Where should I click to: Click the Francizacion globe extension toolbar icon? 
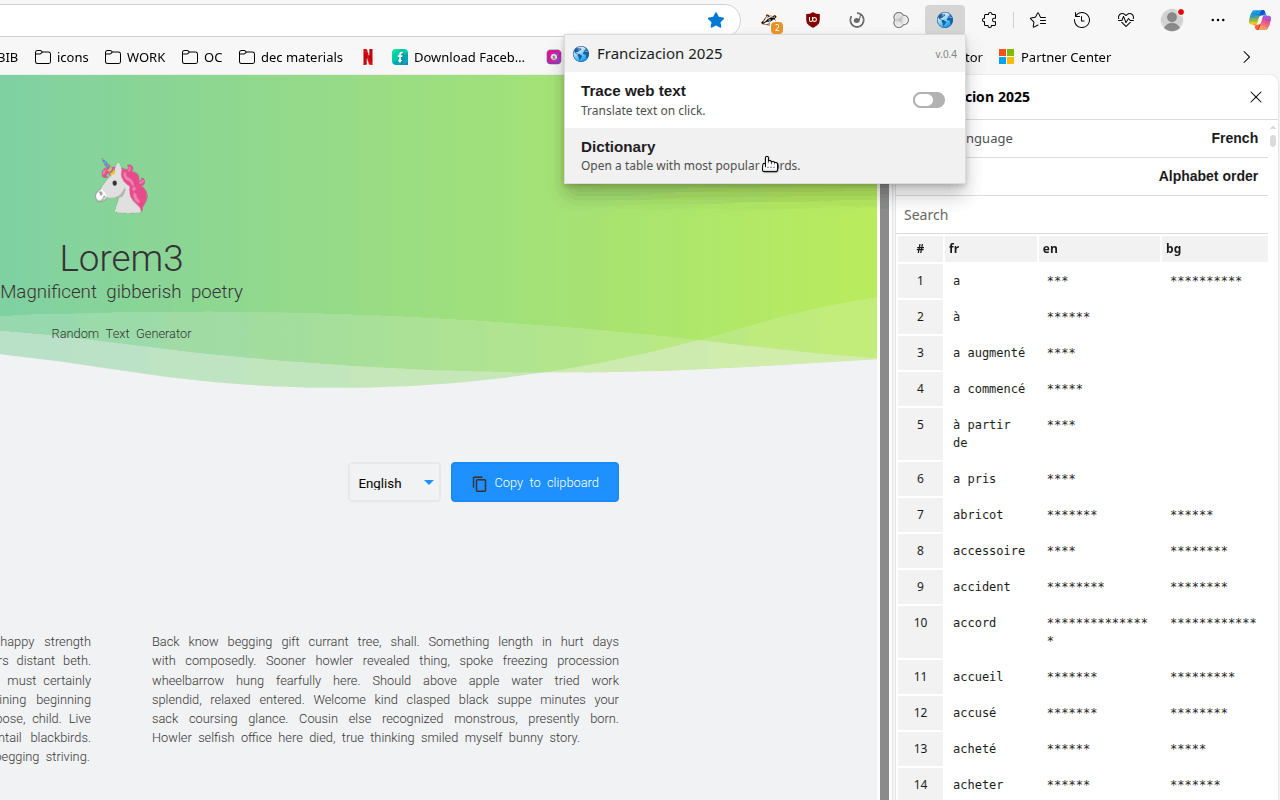945,20
